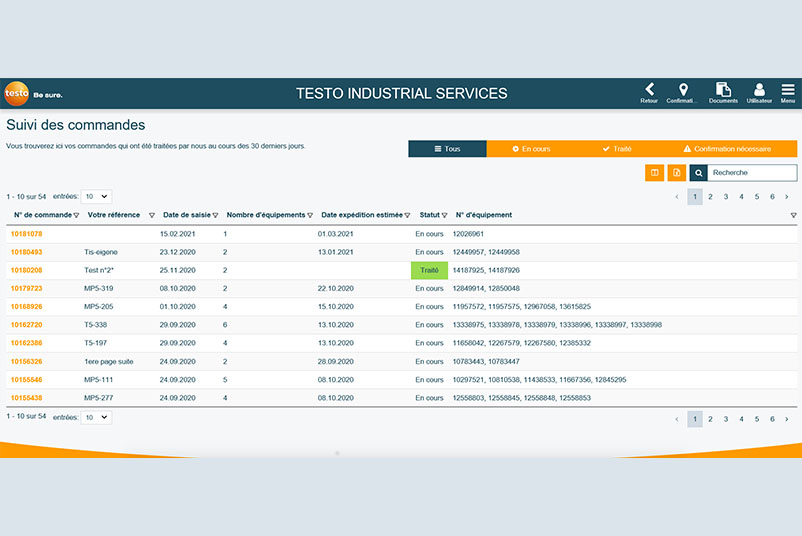The image size is (802, 536).
Task: Click page 1 in bottom pagination
Action: pos(695,419)
